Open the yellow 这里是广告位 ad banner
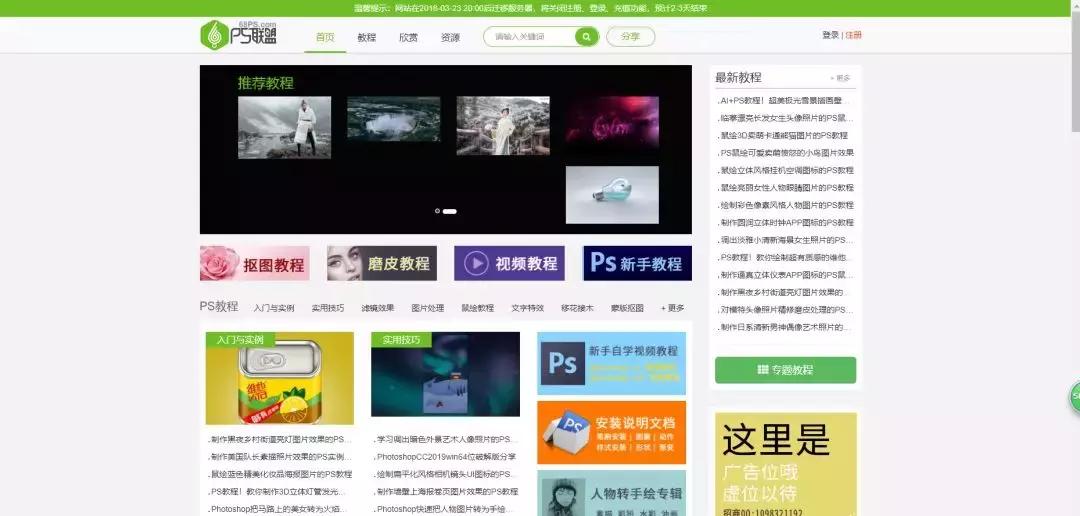 click(786, 464)
